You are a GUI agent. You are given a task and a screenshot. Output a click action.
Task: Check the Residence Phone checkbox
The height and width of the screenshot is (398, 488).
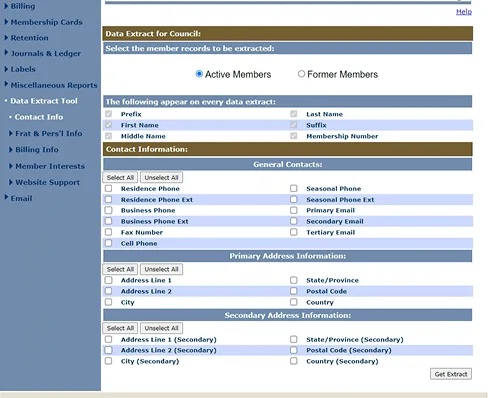108,188
